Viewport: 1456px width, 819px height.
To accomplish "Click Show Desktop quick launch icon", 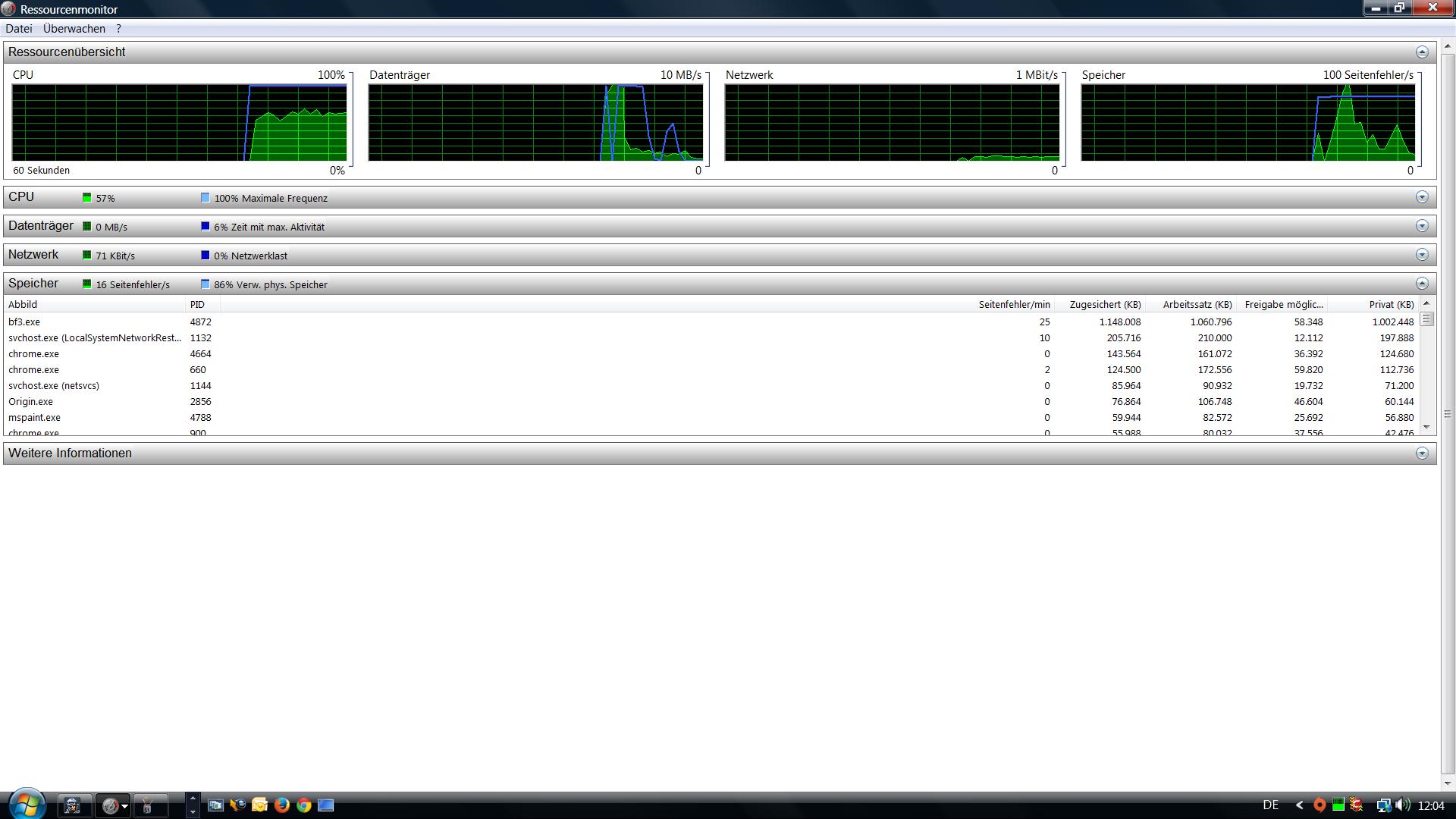I will [x=325, y=805].
